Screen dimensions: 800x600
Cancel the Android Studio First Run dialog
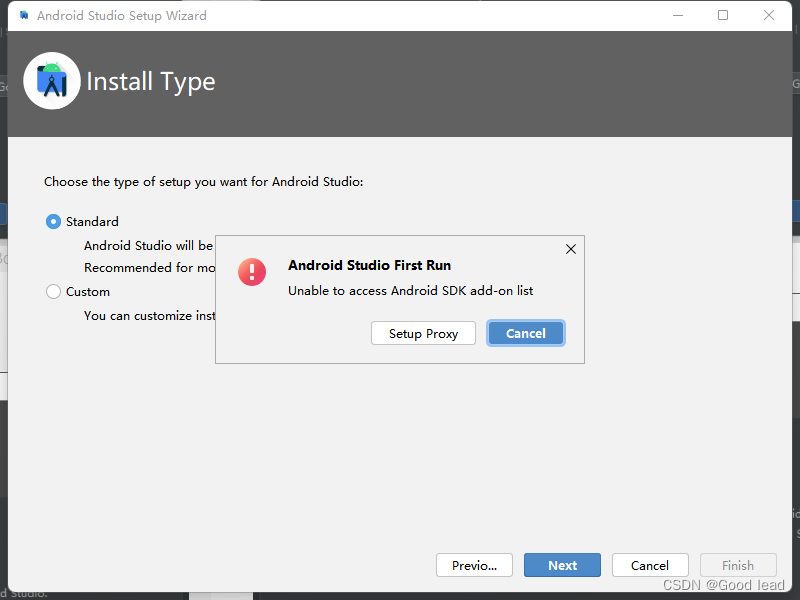pyautogui.click(x=526, y=333)
